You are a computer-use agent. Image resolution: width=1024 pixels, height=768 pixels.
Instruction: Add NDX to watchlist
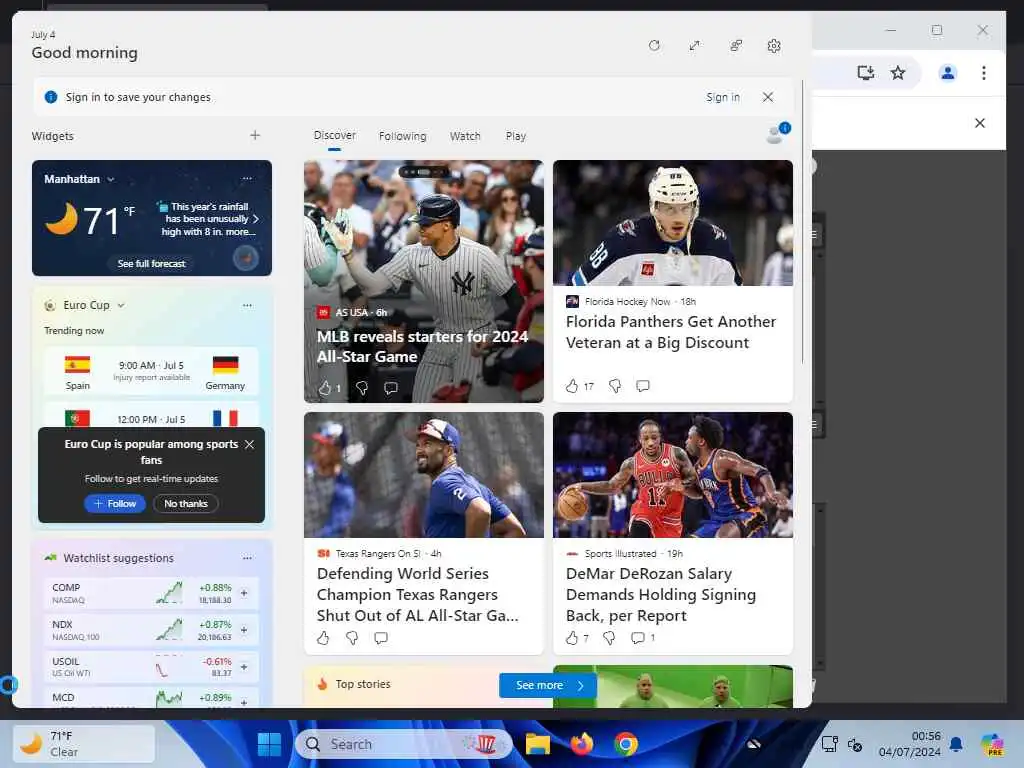[244, 630]
